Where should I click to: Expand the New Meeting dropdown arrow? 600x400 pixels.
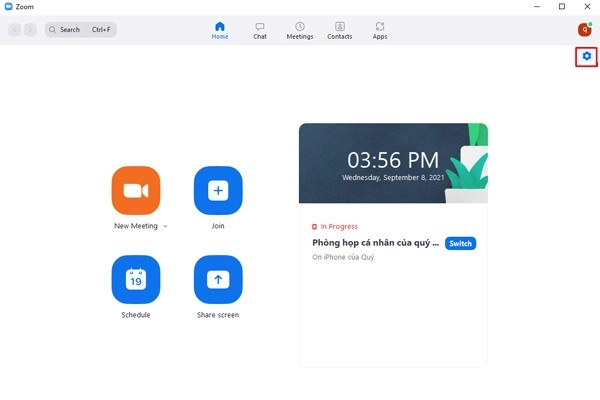point(166,227)
